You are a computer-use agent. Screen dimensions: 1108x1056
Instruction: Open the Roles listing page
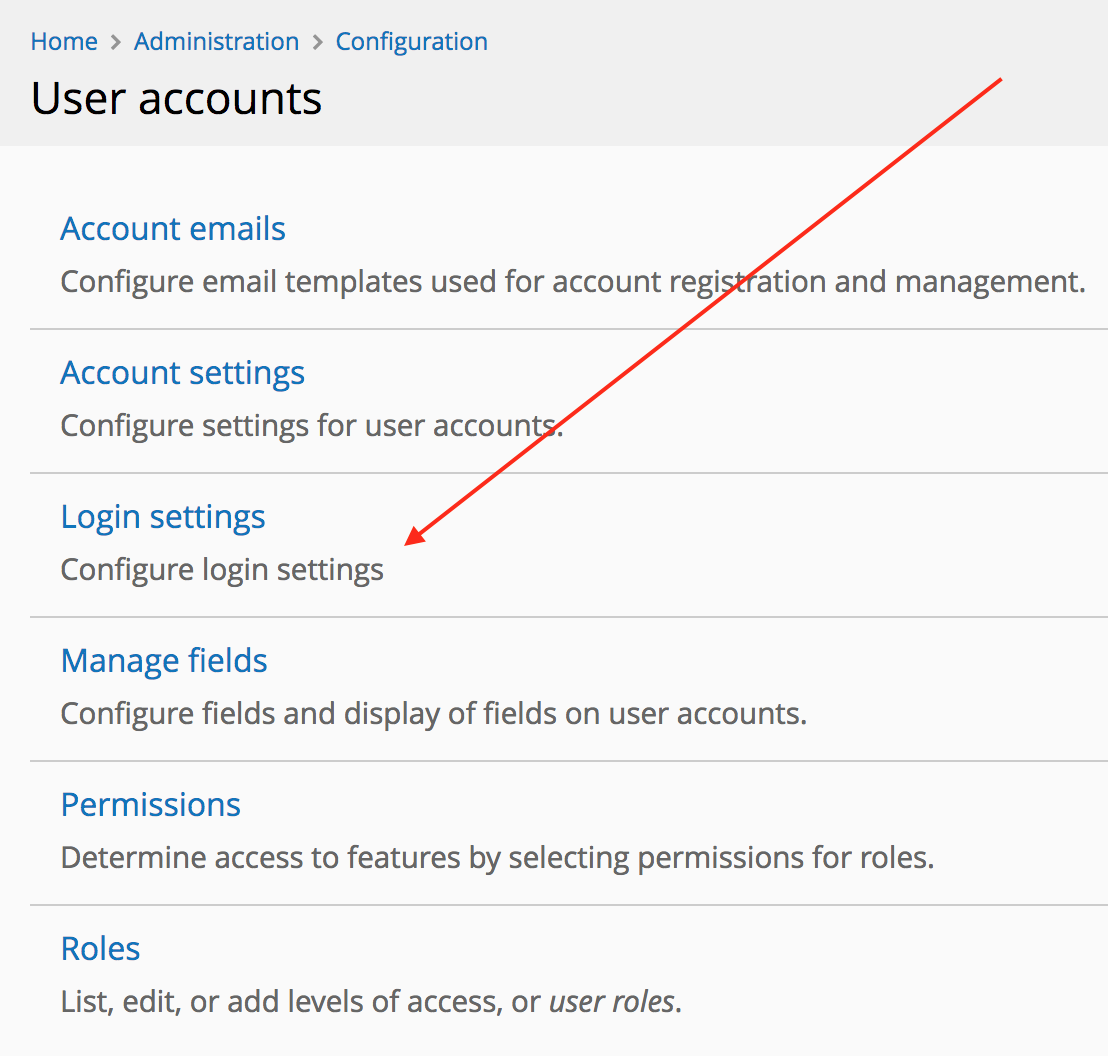pos(100,948)
